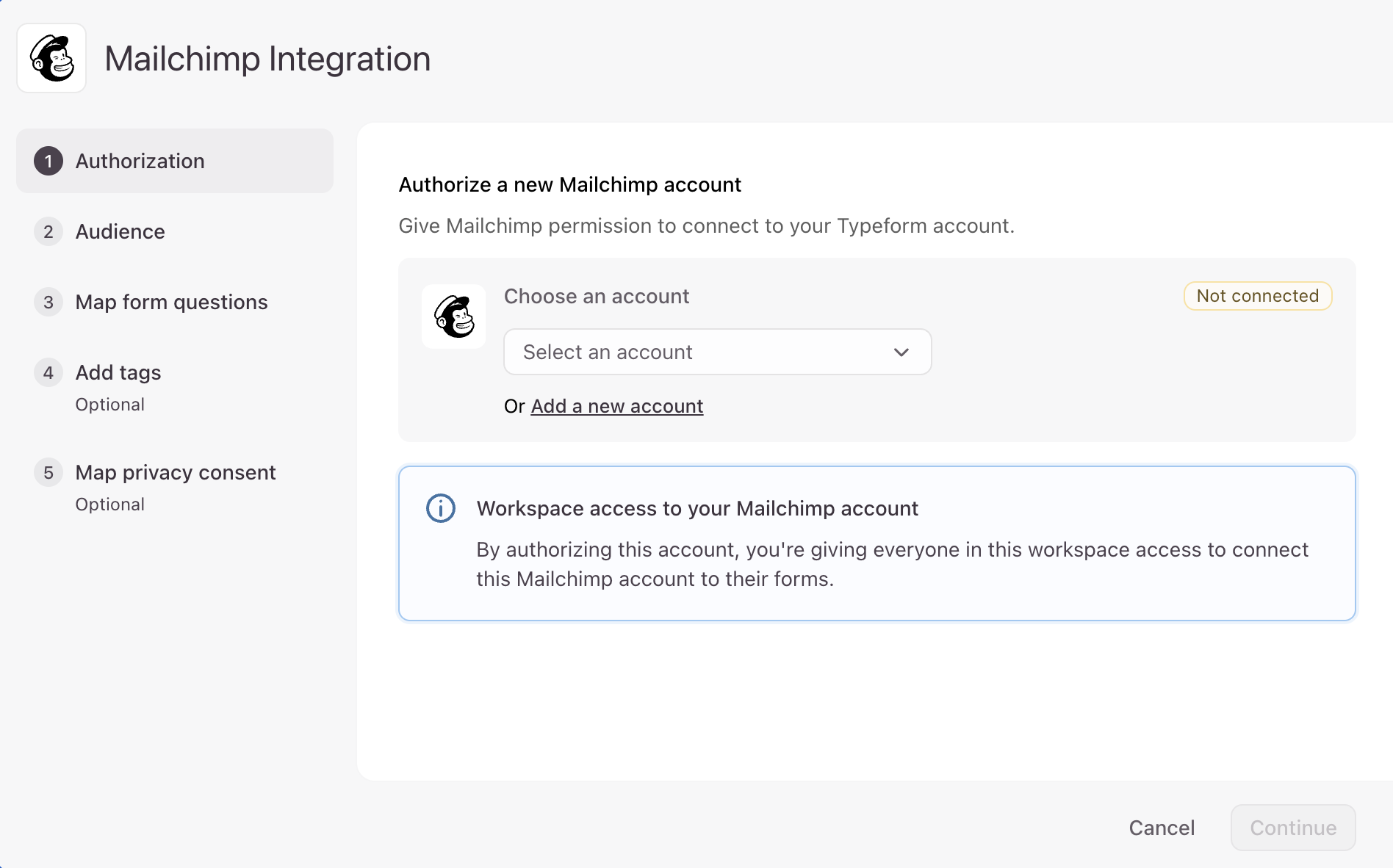The width and height of the screenshot is (1393, 868).
Task: Click the Authorize a new Mailchimp account heading
Action: (570, 184)
